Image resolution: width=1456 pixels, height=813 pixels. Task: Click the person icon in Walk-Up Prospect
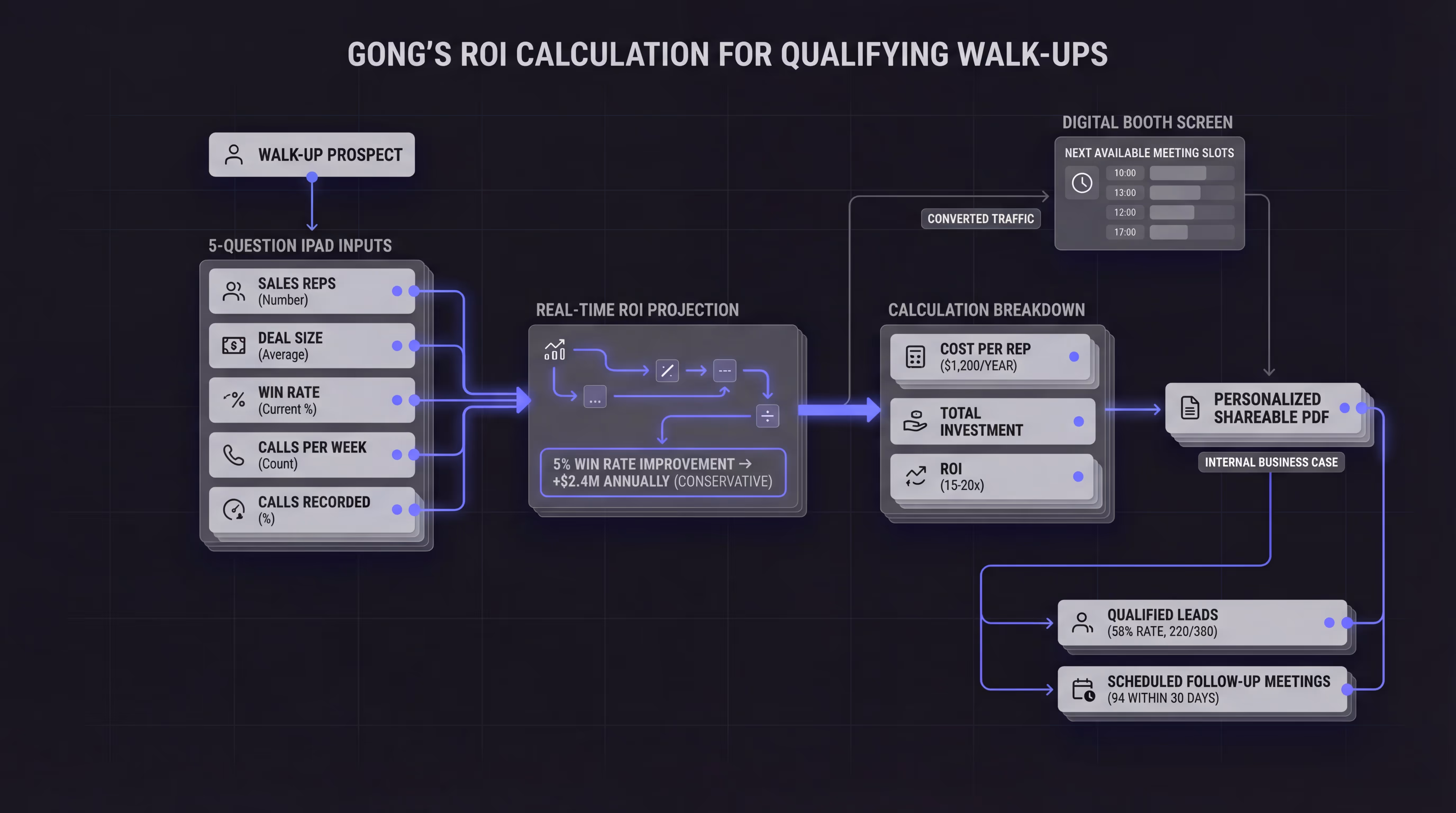[x=233, y=154]
